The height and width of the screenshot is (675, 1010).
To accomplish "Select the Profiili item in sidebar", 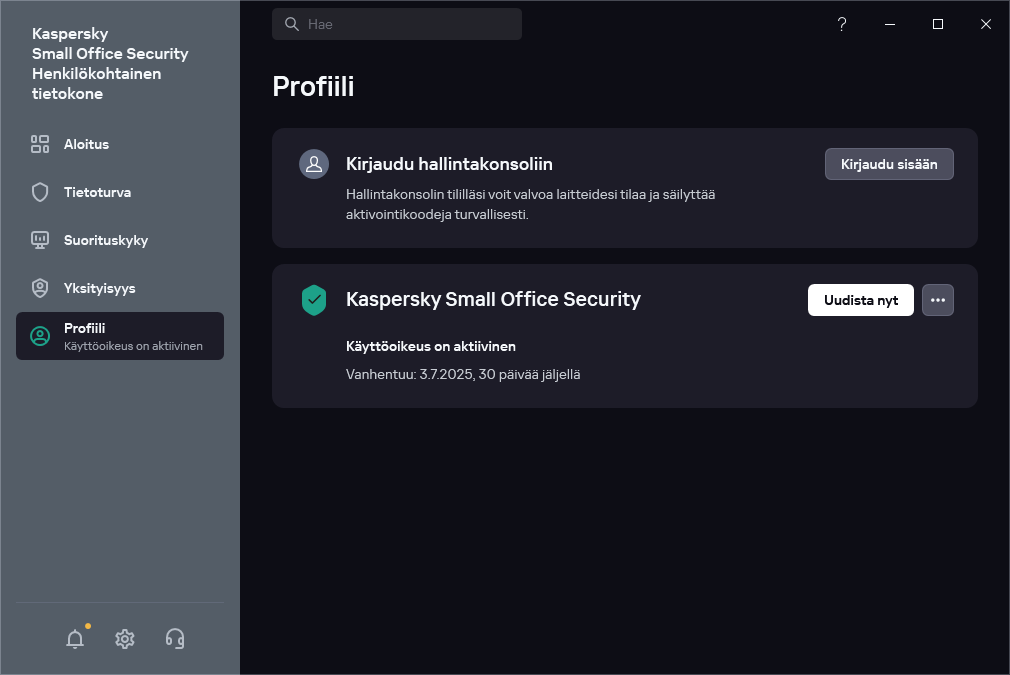I will point(120,336).
